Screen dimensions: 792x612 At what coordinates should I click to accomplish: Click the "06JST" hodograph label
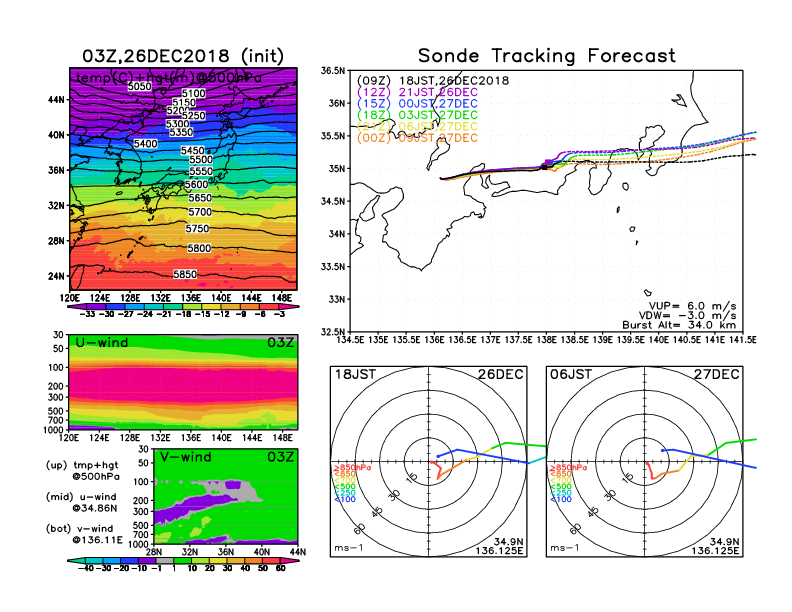(571, 374)
